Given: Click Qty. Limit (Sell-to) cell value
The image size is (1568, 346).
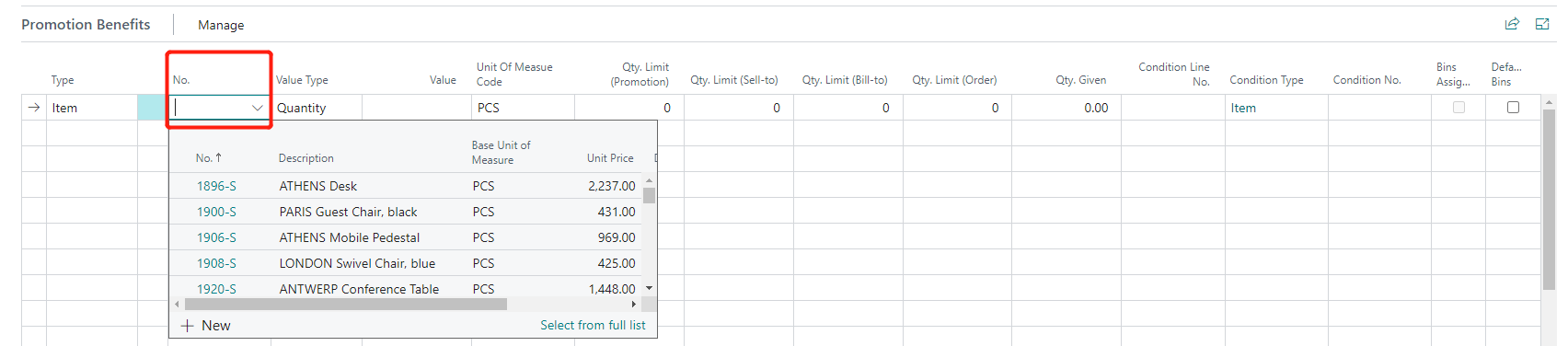Looking at the screenshot, I should click(777, 108).
